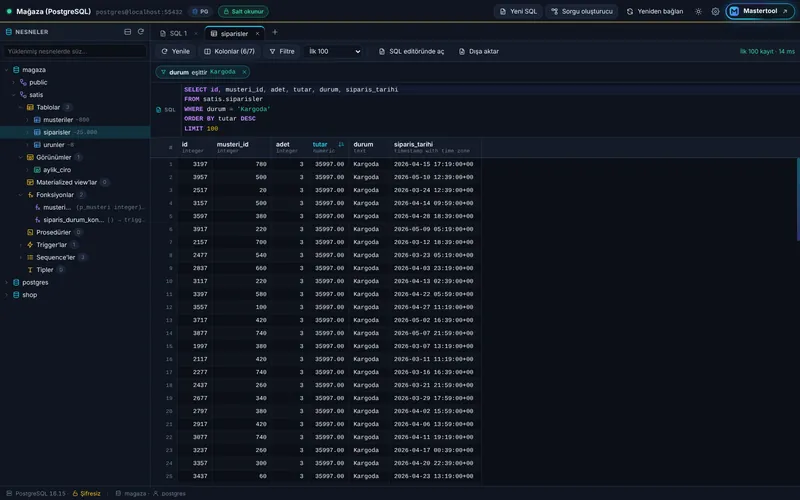Select the musteri... (p_musteri integer) function
The height and width of the screenshot is (500, 800).
75,207
